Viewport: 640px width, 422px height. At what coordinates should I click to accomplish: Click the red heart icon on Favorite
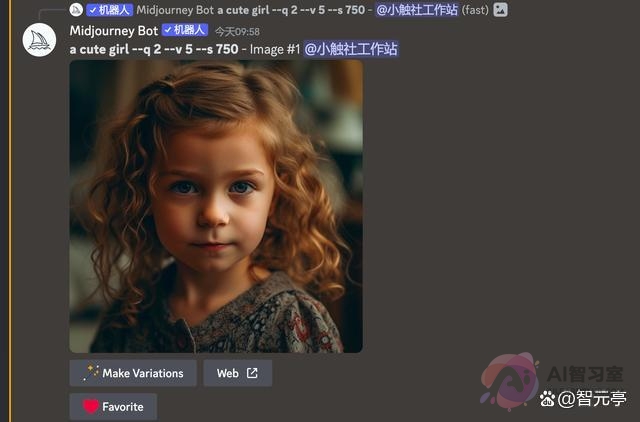click(x=91, y=407)
